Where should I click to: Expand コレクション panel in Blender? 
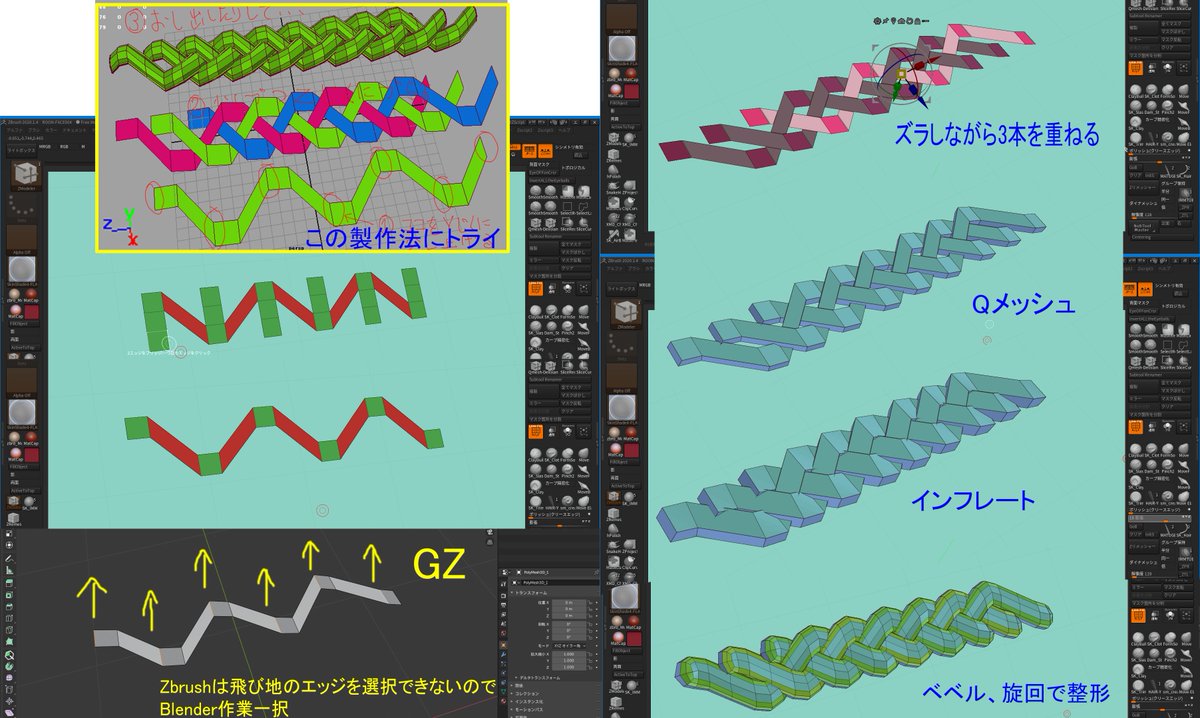pos(525,694)
